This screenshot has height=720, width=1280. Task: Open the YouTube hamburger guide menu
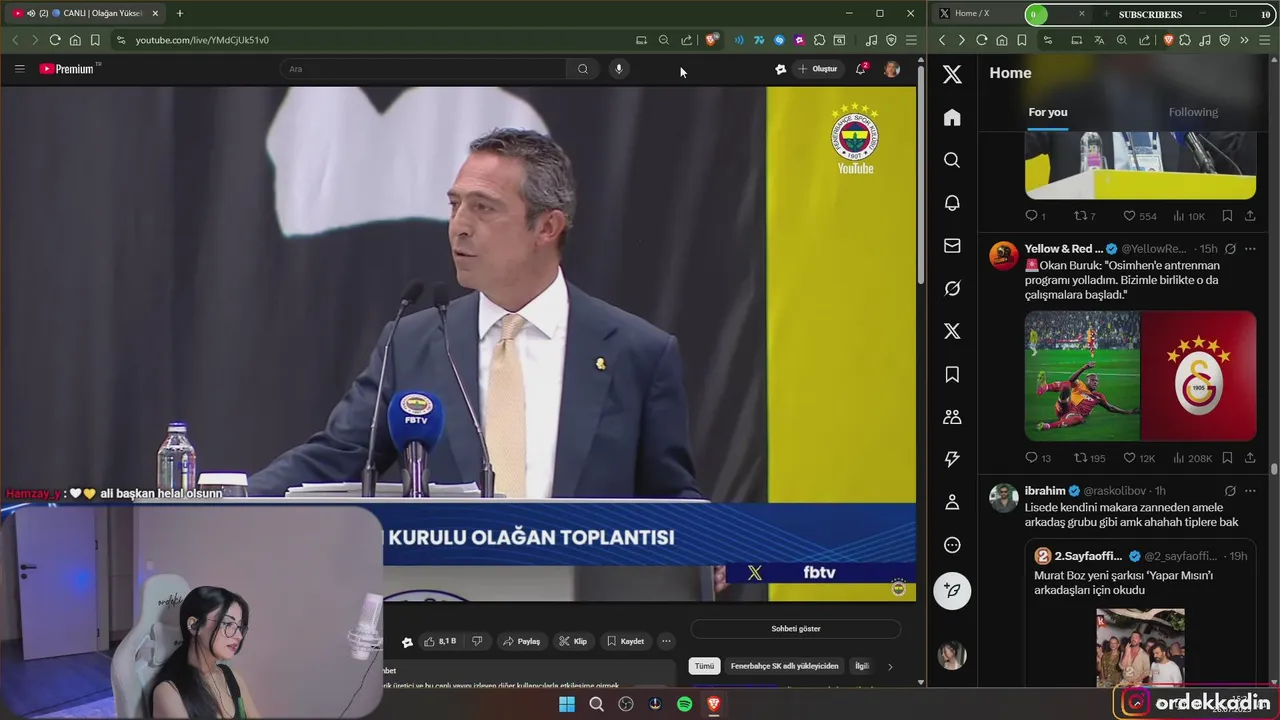(x=19, y=69)
